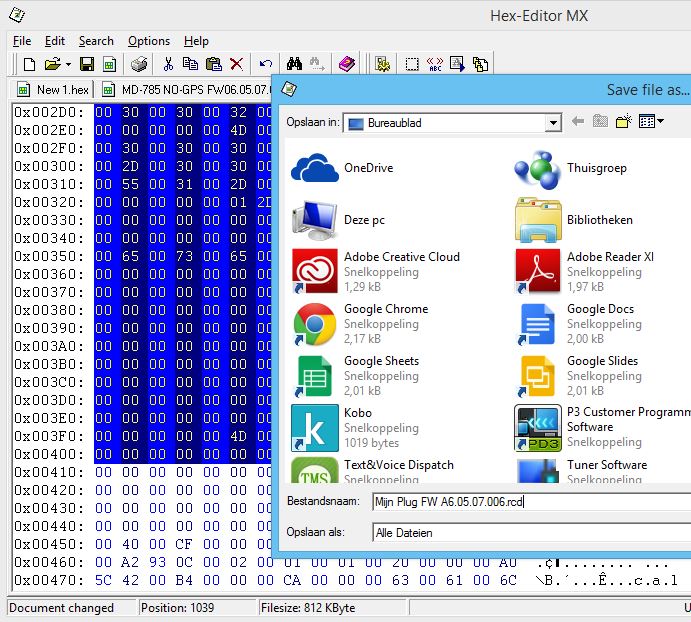Switch to the New 1.hex tab
Viewport: 691px width, 622px height.
click(53, 90)
